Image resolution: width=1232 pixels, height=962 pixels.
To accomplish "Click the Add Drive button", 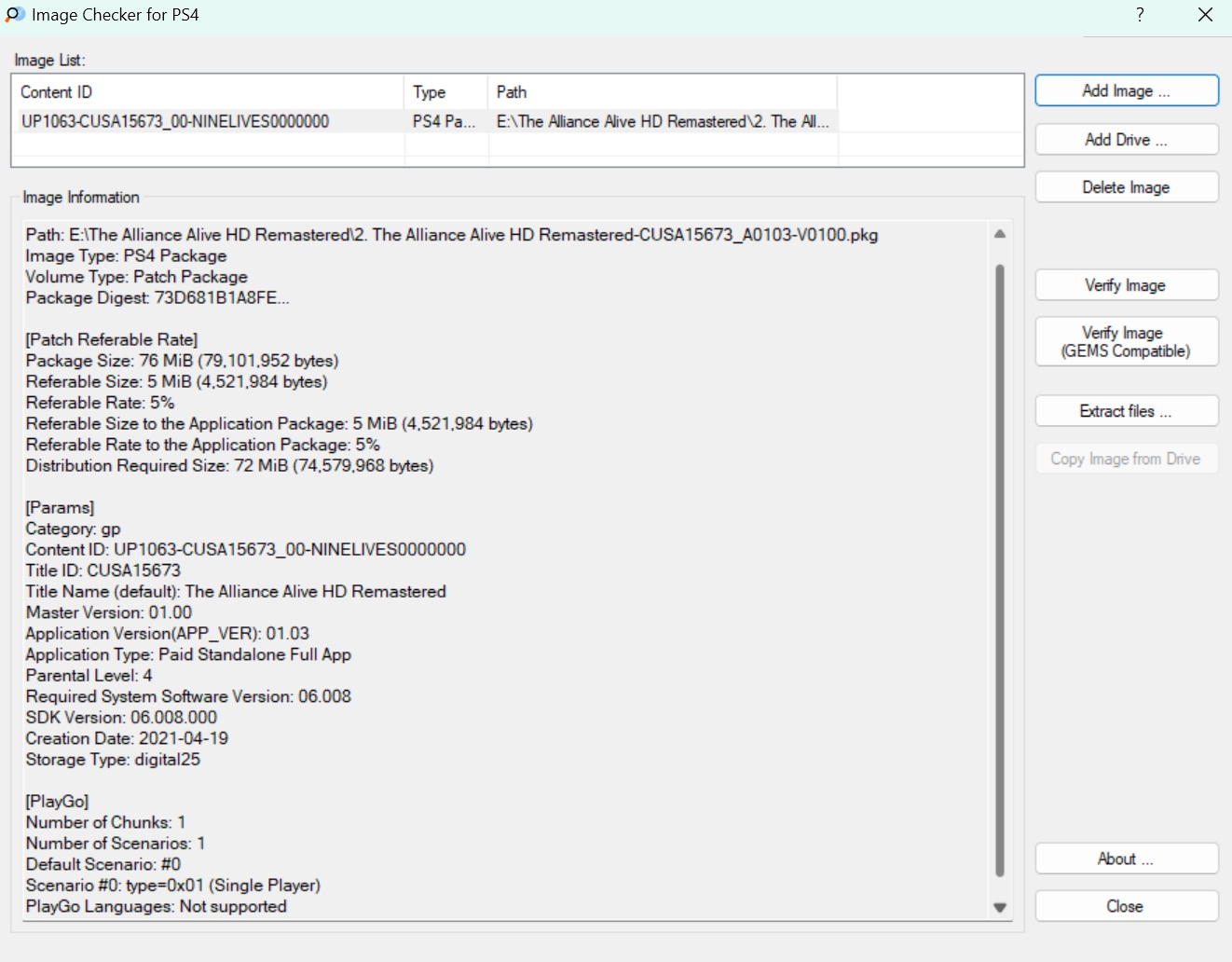I will (x=1126, y=140).
